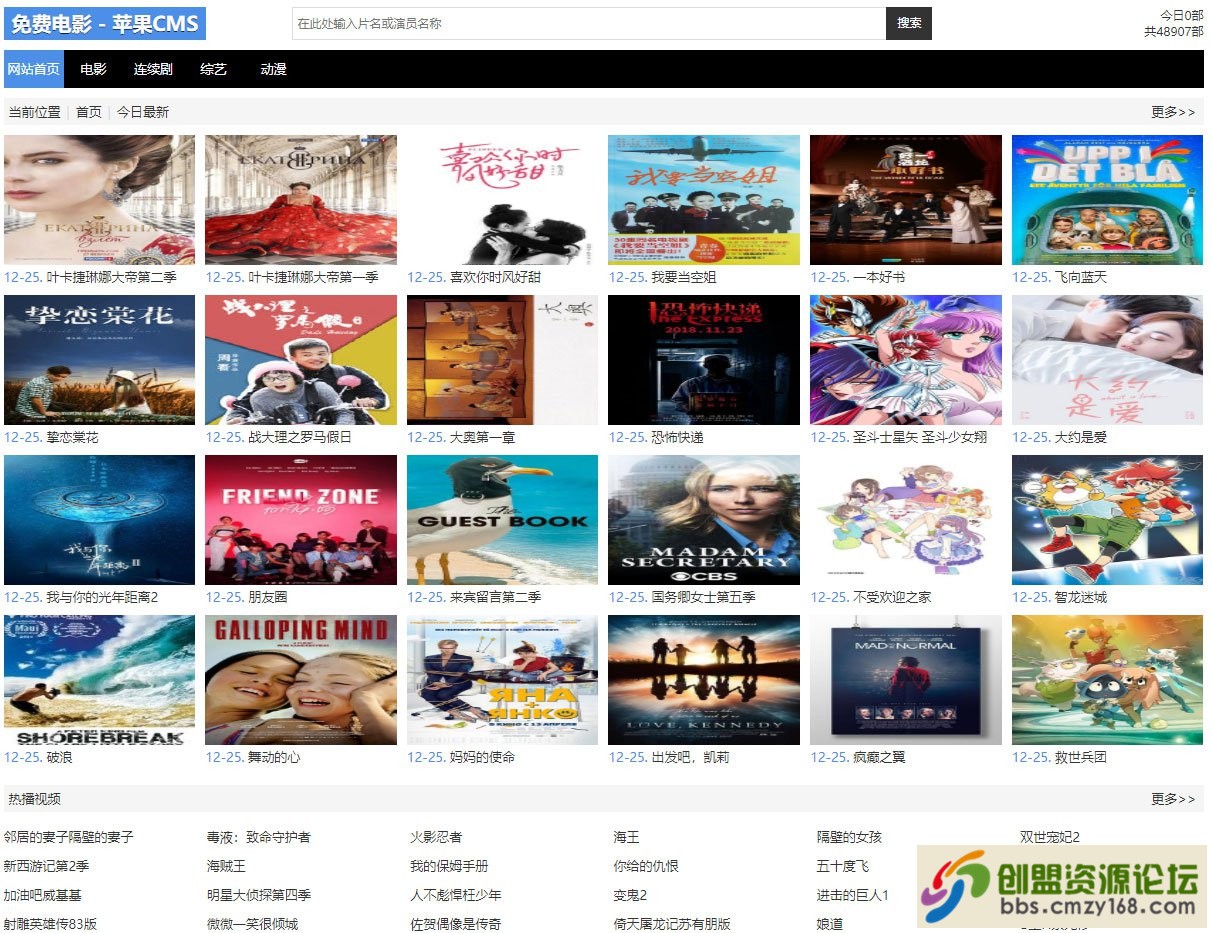
Task: Open poster of 大约是爱
Action: (1107, 360)
